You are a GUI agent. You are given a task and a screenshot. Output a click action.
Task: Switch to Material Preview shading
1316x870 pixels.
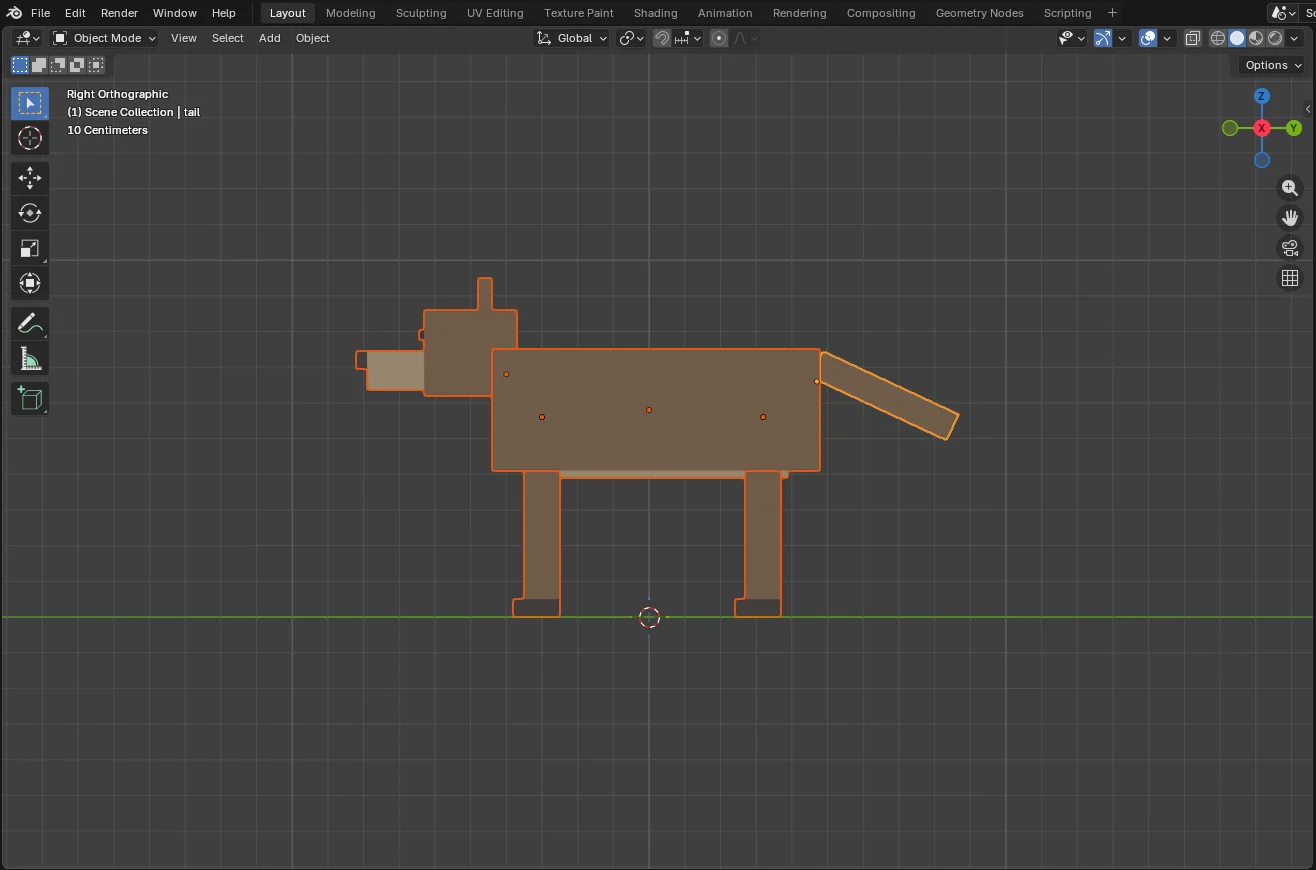pyautogui.click(x=1256, y=38)
